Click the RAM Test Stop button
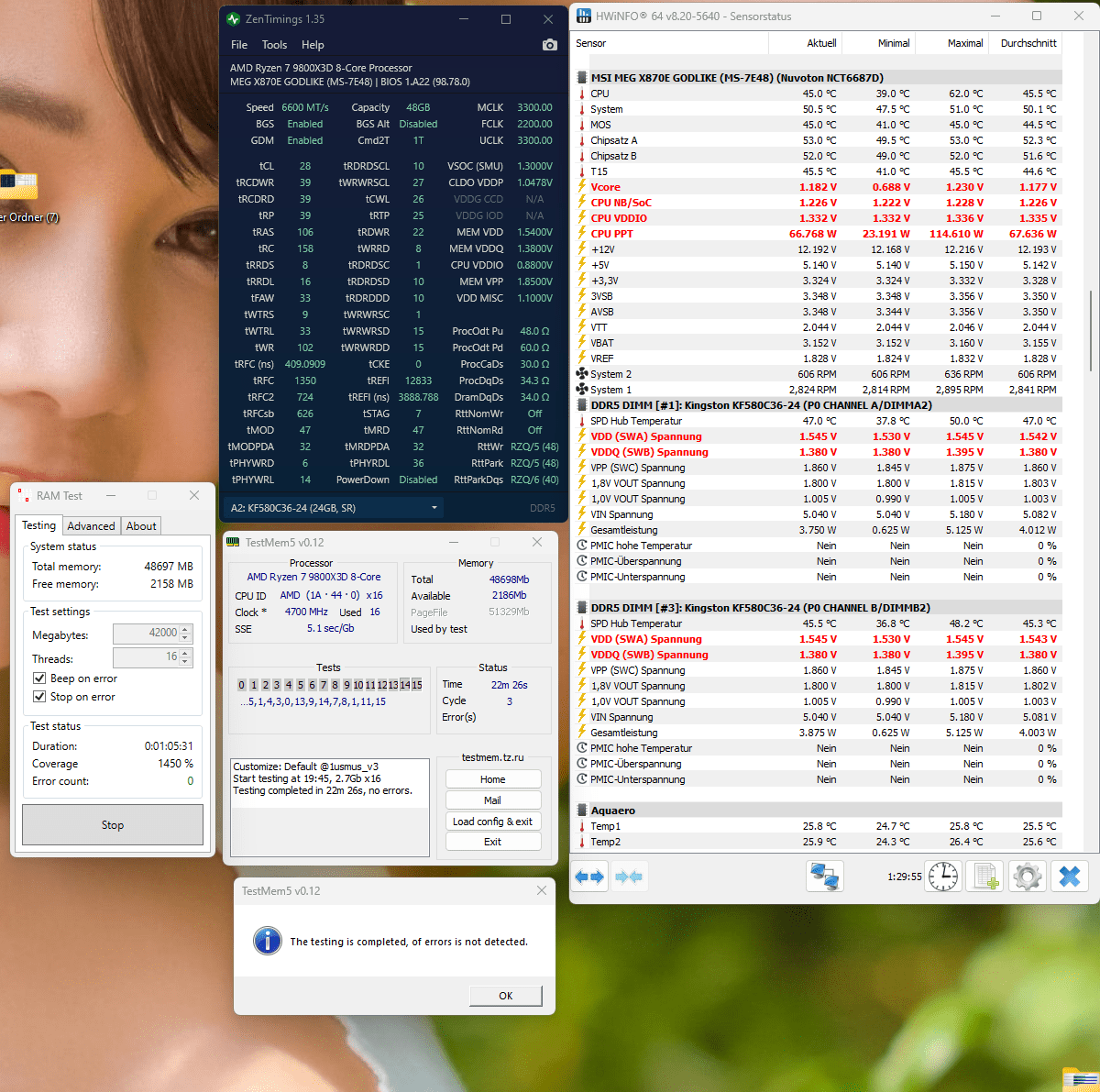This screenshot has height=1092, width=1100. pyautogui.click(x=113, y=825)
